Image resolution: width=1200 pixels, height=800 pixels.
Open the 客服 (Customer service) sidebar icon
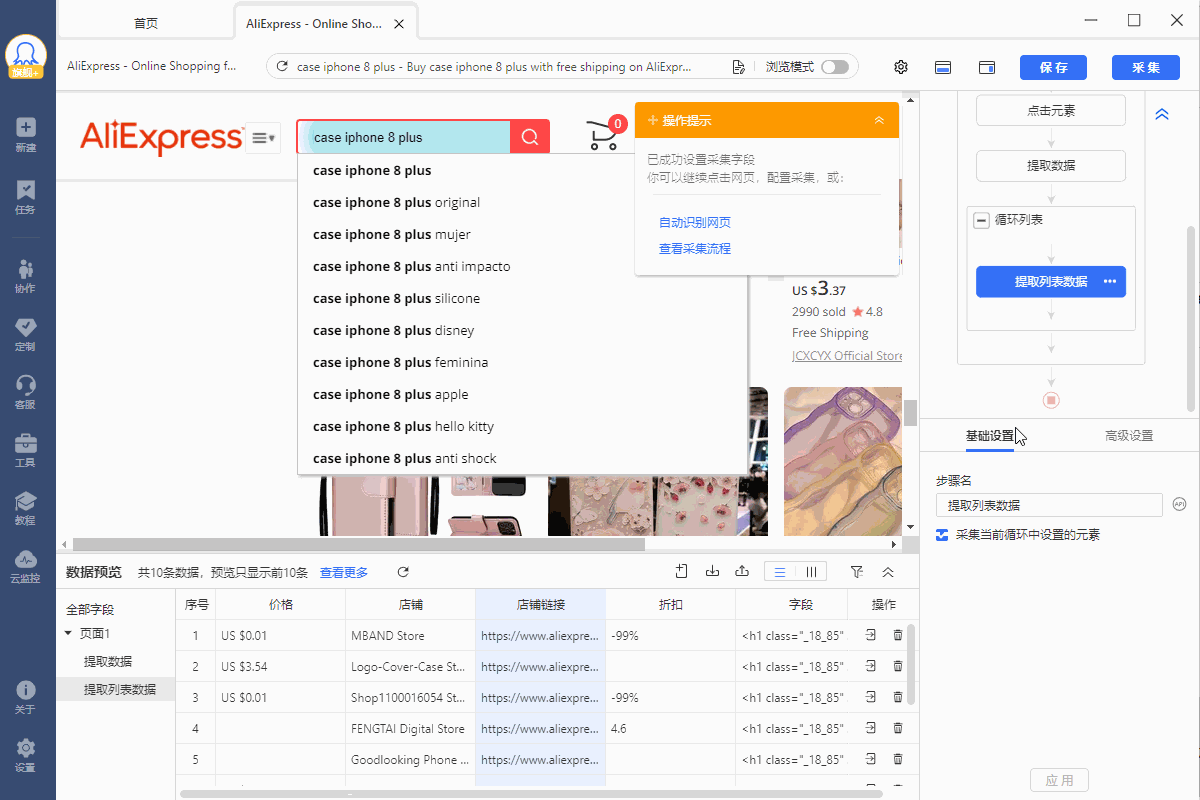26,392
